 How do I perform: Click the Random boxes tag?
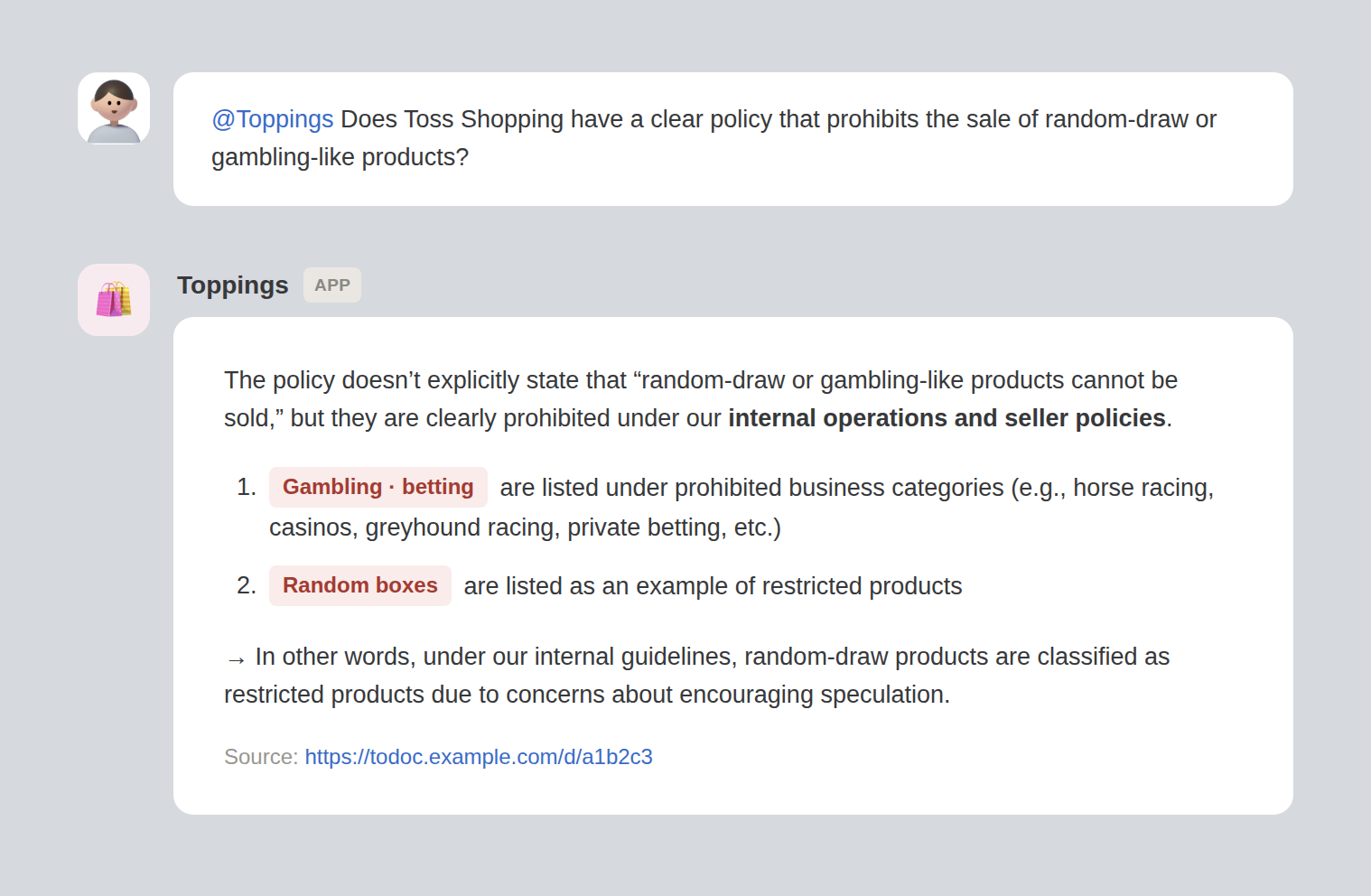360,585
